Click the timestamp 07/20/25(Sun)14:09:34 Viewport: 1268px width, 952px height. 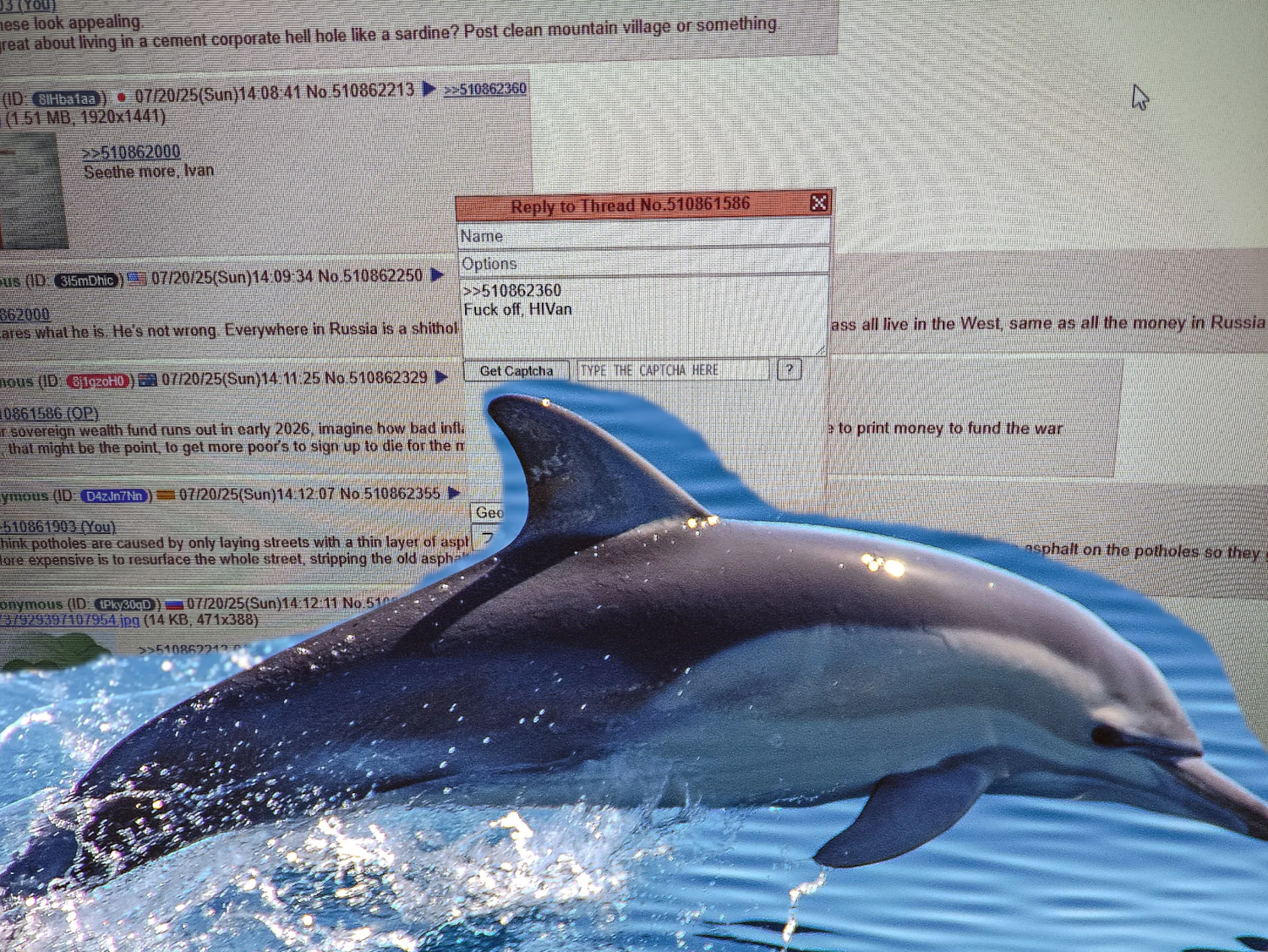(x=232, y=276)
